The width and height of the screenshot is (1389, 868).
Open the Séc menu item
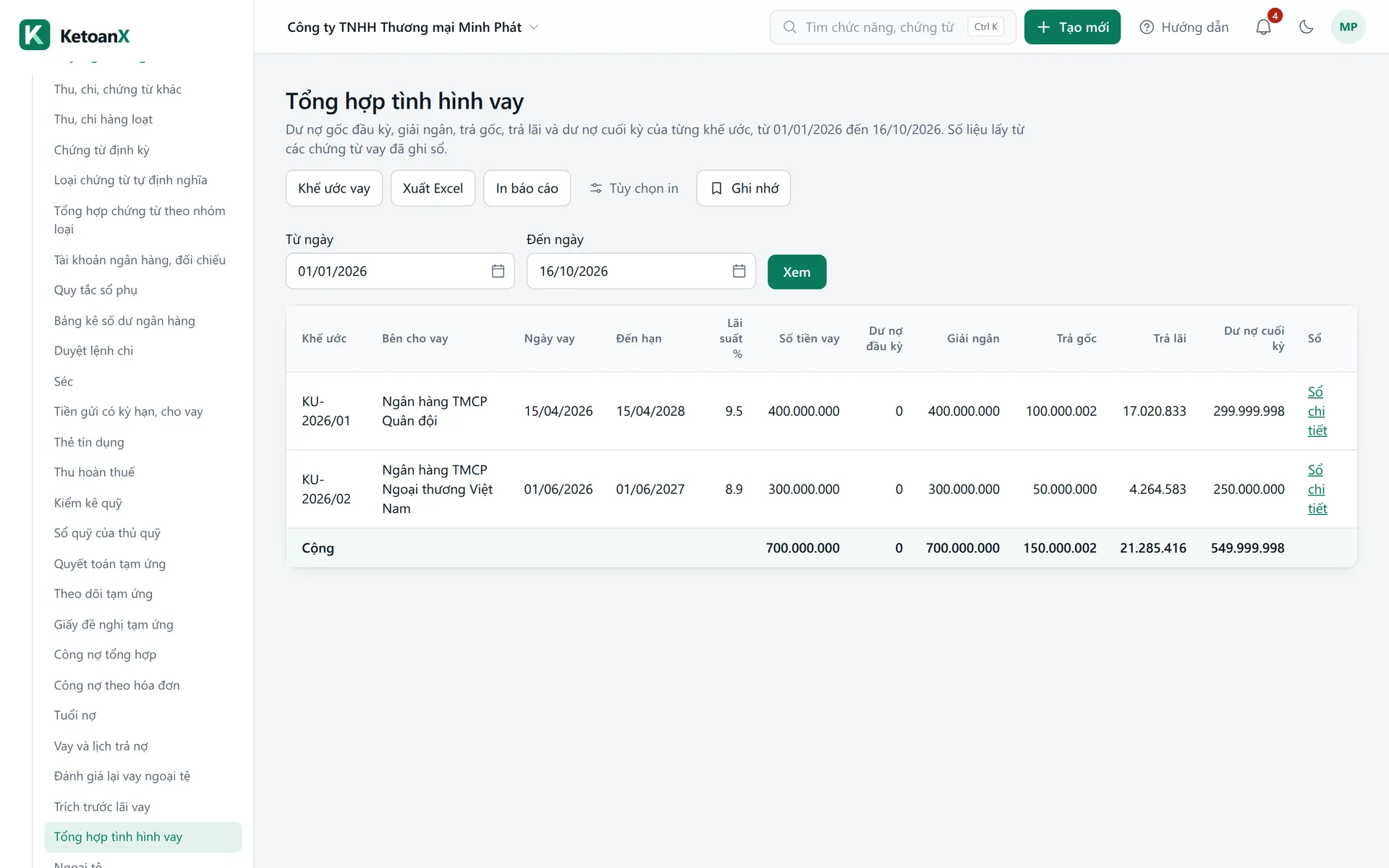click(64, 381)
